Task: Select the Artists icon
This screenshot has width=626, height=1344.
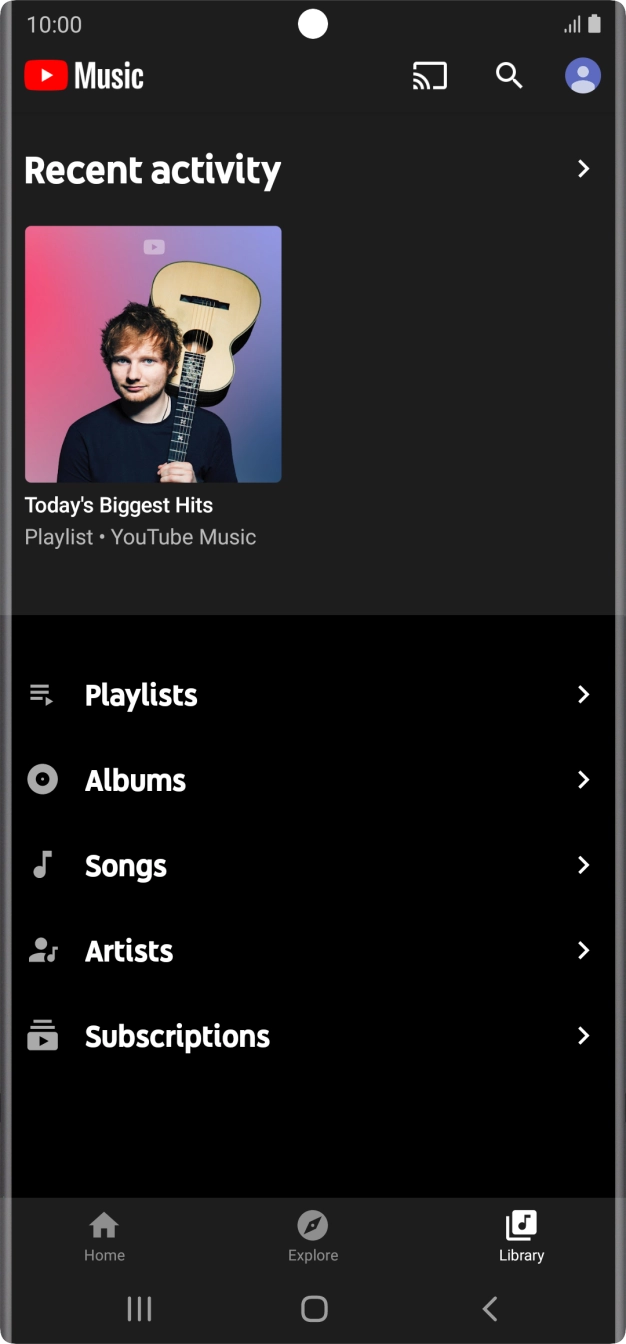Action: pyautogui.click(x=41, y=950)
